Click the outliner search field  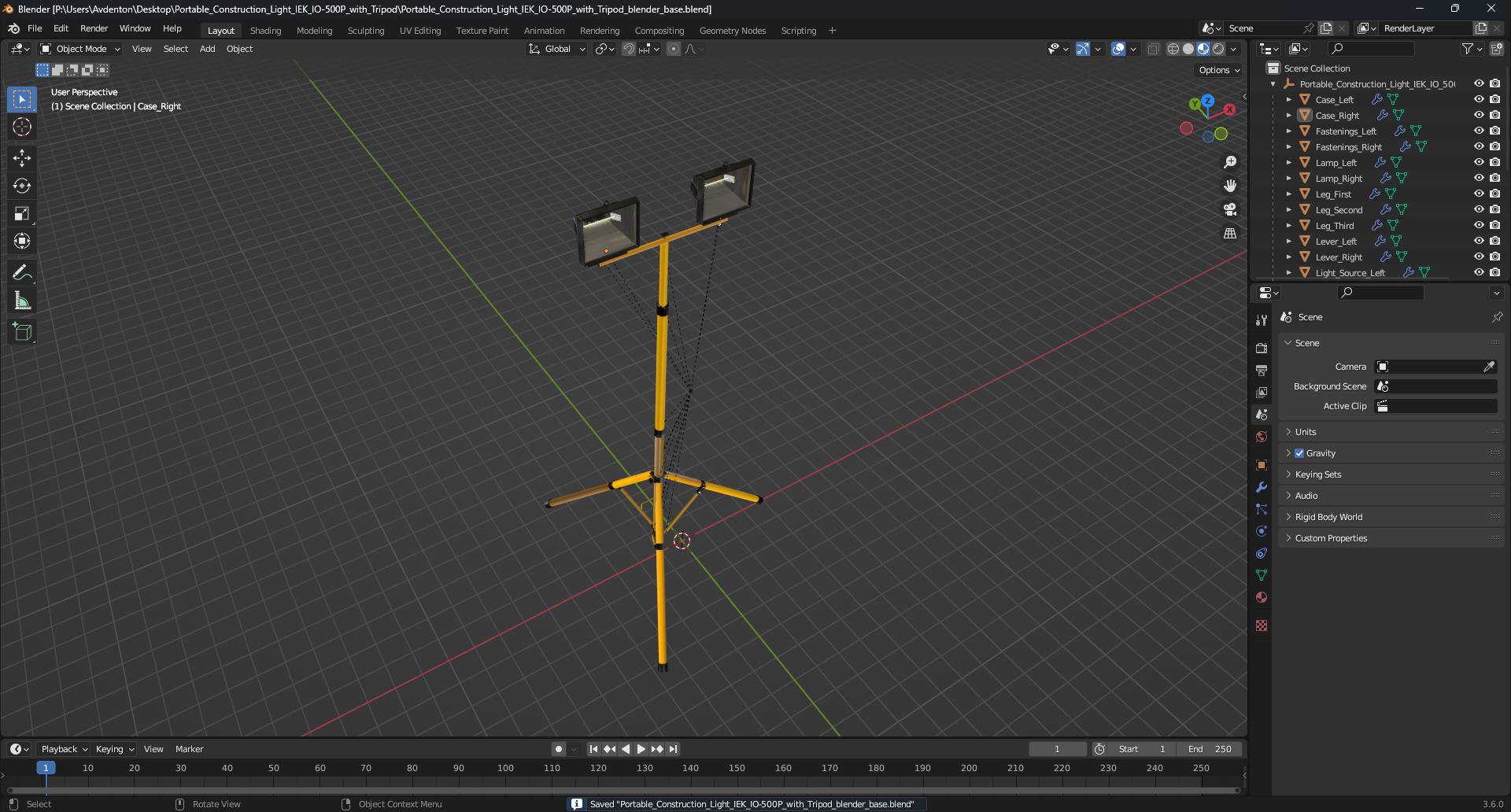point(1372,49)
